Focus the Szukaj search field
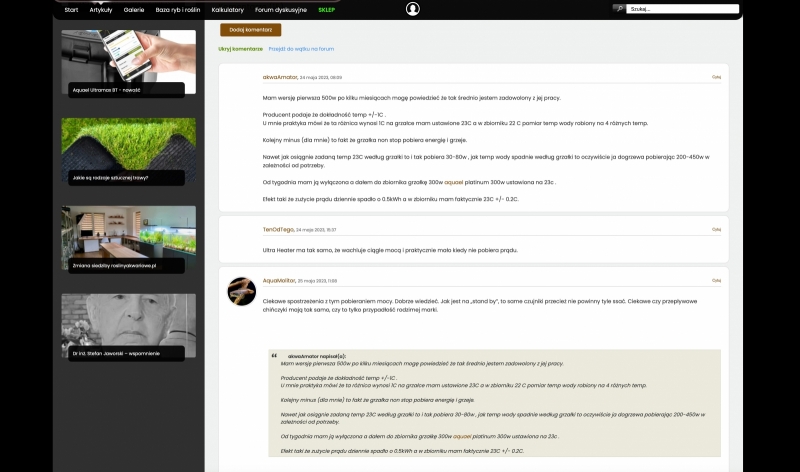This screenshot has width=800, height=472. pos(683,9)
